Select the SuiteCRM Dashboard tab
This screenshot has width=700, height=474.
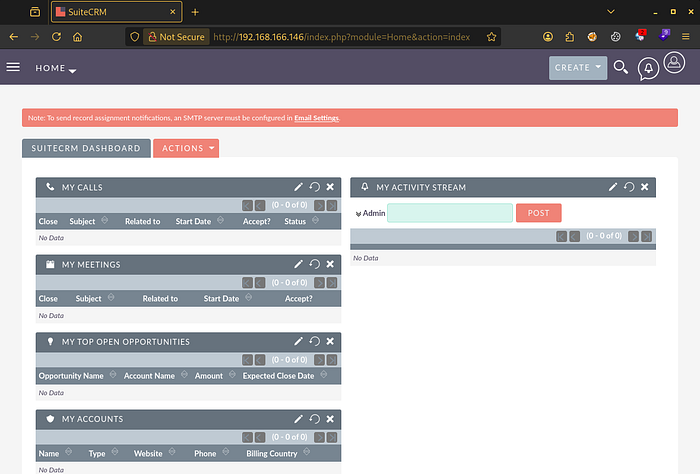(86, 148)
